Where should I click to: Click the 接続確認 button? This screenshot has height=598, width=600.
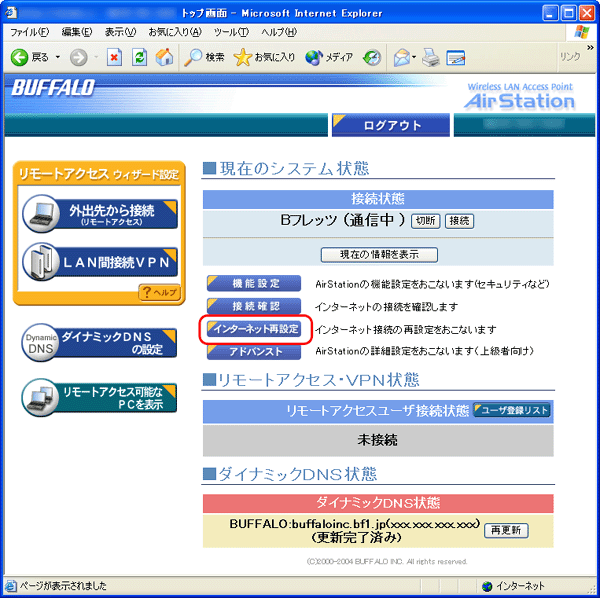(x=254, y=306)
